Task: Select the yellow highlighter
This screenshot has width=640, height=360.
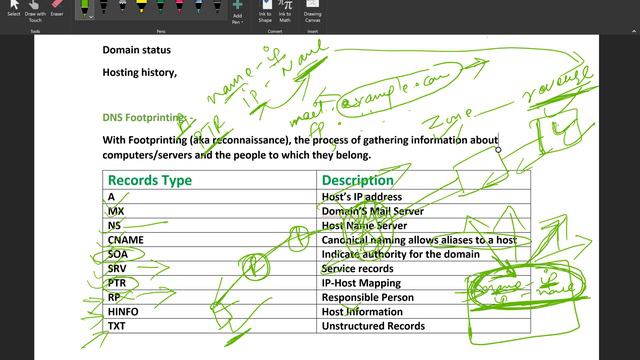Action: 141,7
